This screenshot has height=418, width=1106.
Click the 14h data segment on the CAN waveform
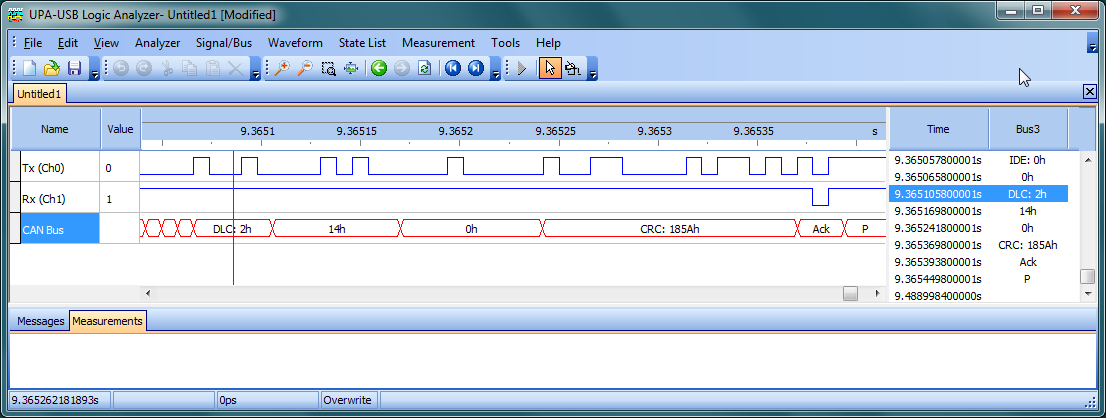coord(336,229)
